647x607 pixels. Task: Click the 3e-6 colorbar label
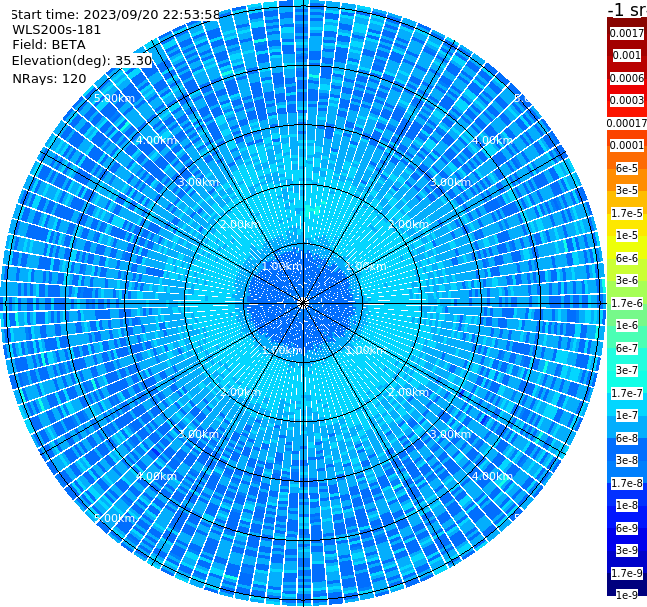coord(627,280)
